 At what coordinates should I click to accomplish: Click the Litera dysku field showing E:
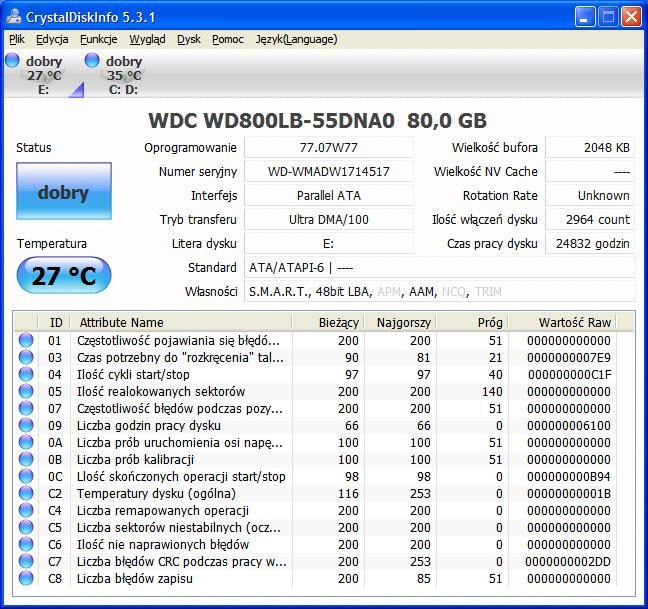tap(329, 243)
